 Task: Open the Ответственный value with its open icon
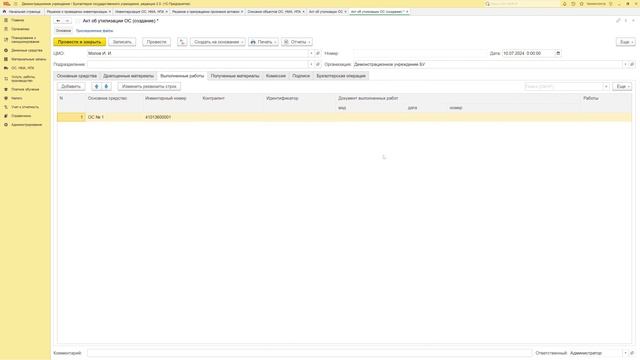(632, 353)
